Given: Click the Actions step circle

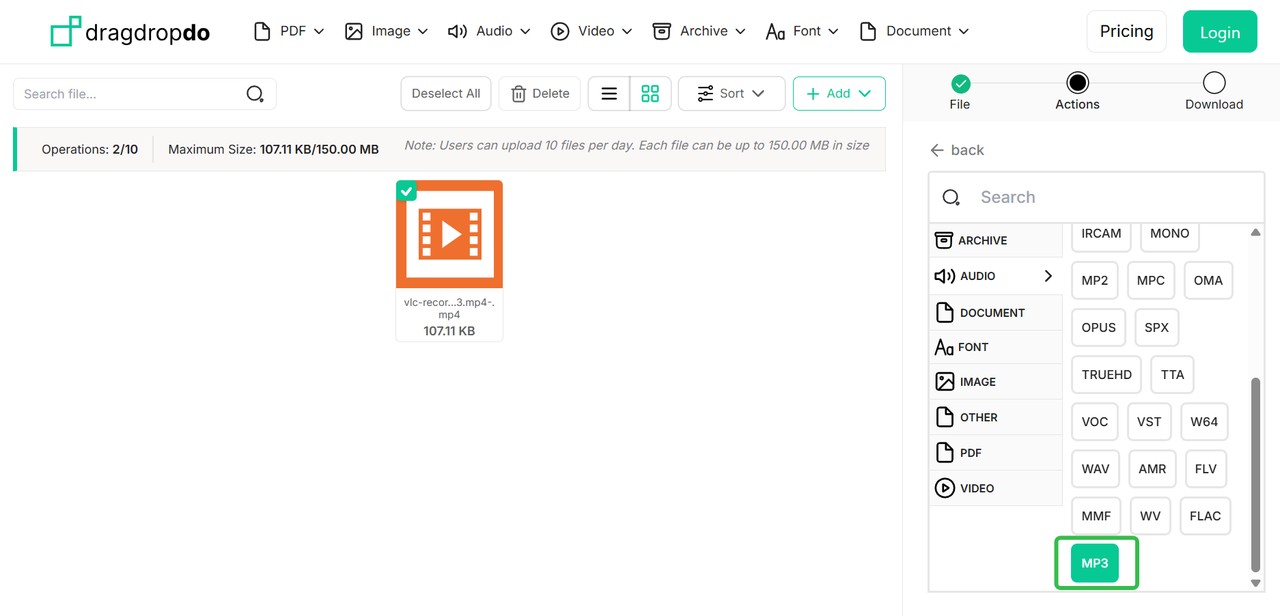Looking at the screenshot, I should coord(1077,83).
